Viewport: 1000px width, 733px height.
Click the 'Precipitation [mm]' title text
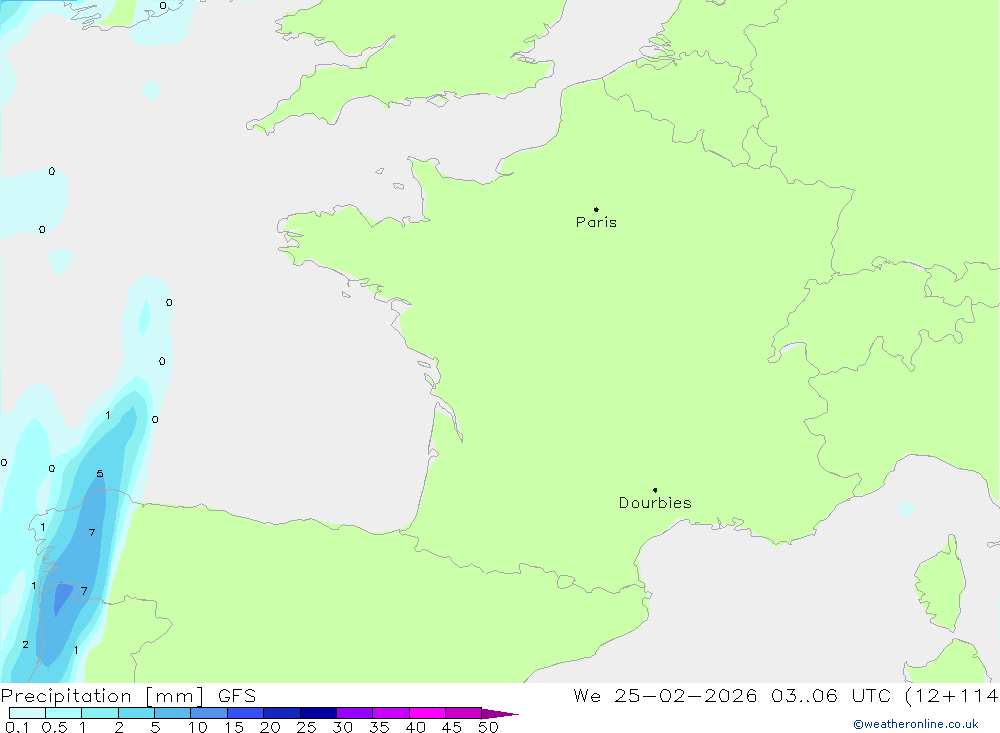point(103,696)
